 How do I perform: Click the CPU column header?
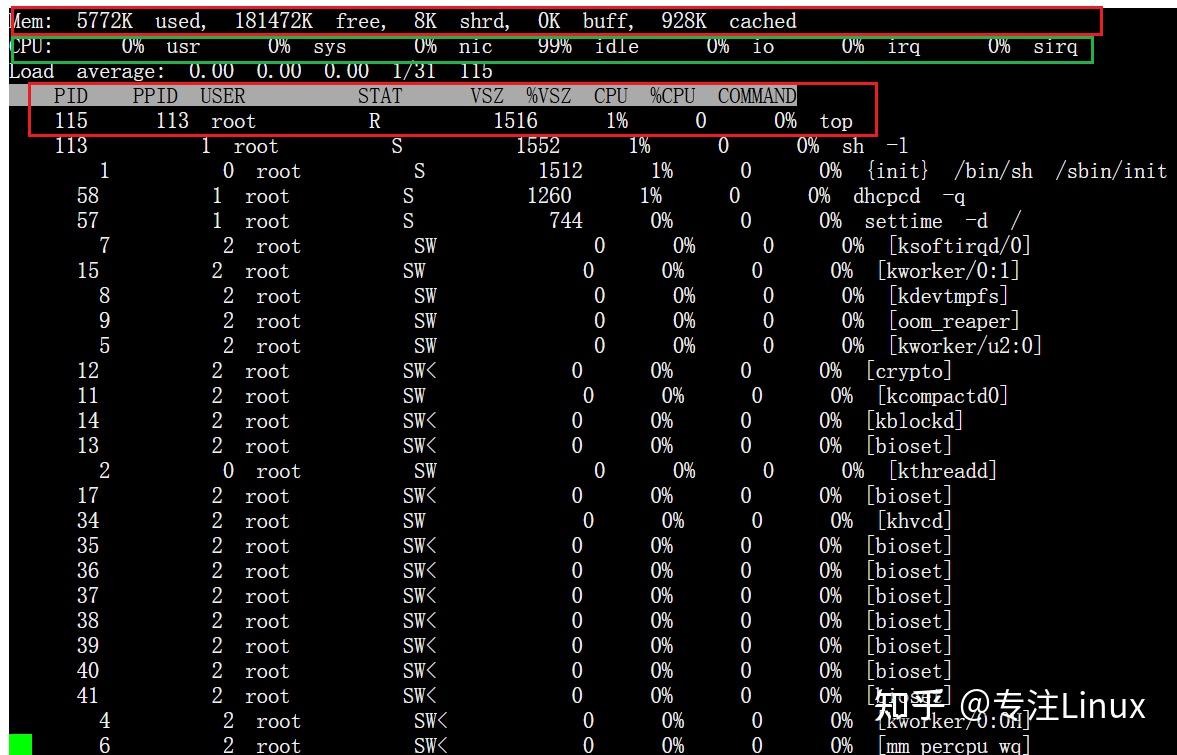(x=610, y=96)
